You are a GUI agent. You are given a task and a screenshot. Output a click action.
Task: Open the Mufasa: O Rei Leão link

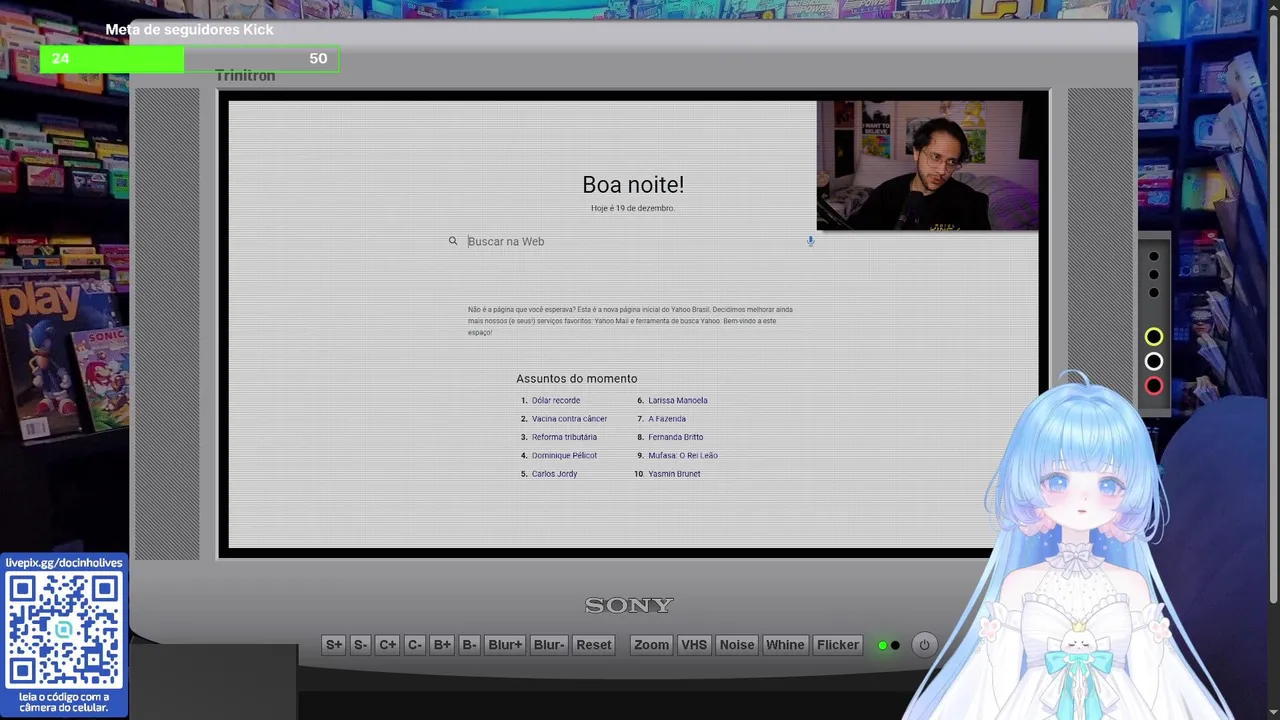683,455
